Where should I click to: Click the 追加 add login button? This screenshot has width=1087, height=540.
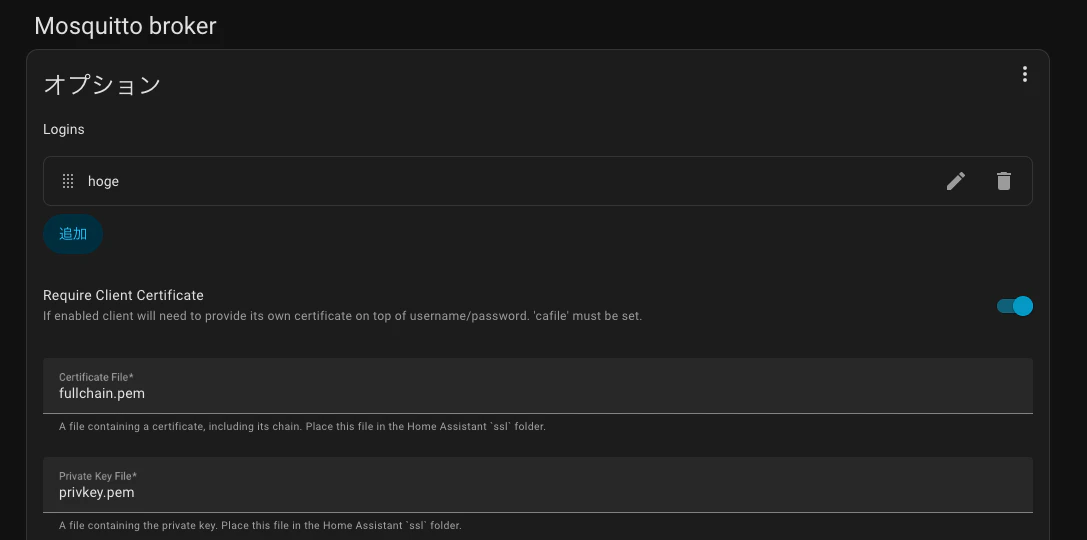coord(73,234)
